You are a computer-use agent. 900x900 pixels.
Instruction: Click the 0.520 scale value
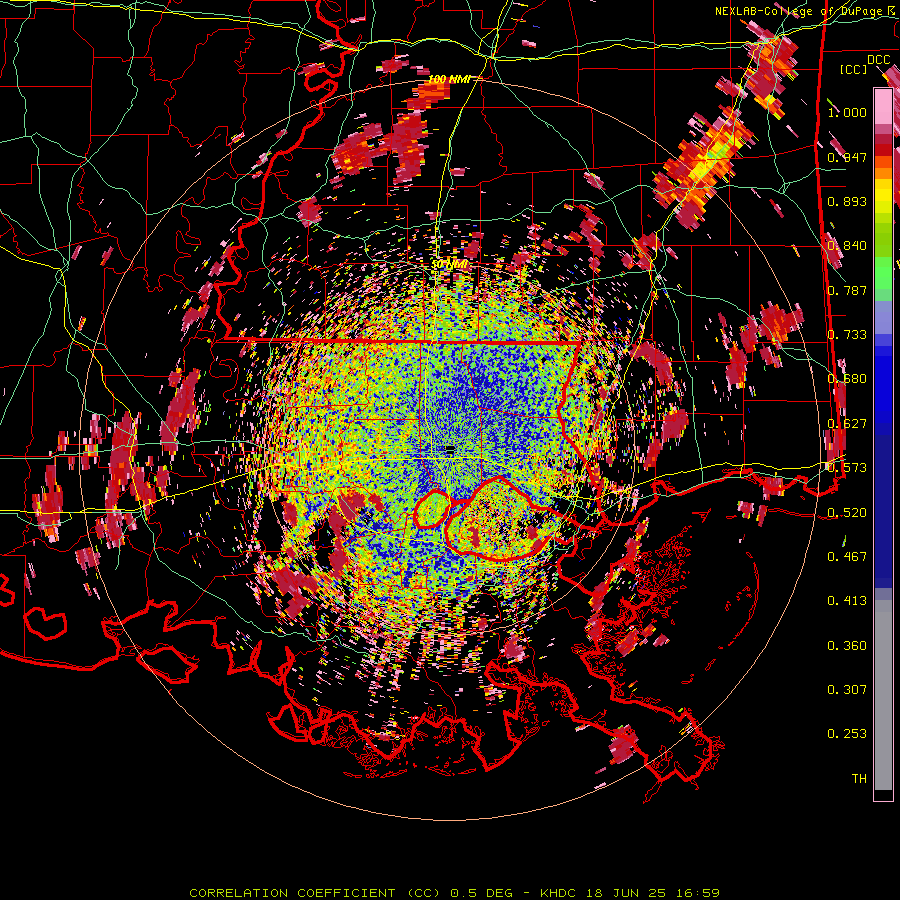point(847,513)
